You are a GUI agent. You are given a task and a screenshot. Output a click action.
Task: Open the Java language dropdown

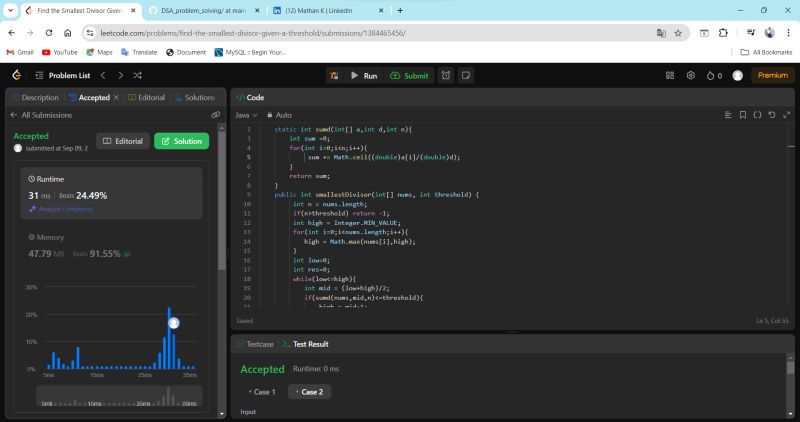coord(245,115)
